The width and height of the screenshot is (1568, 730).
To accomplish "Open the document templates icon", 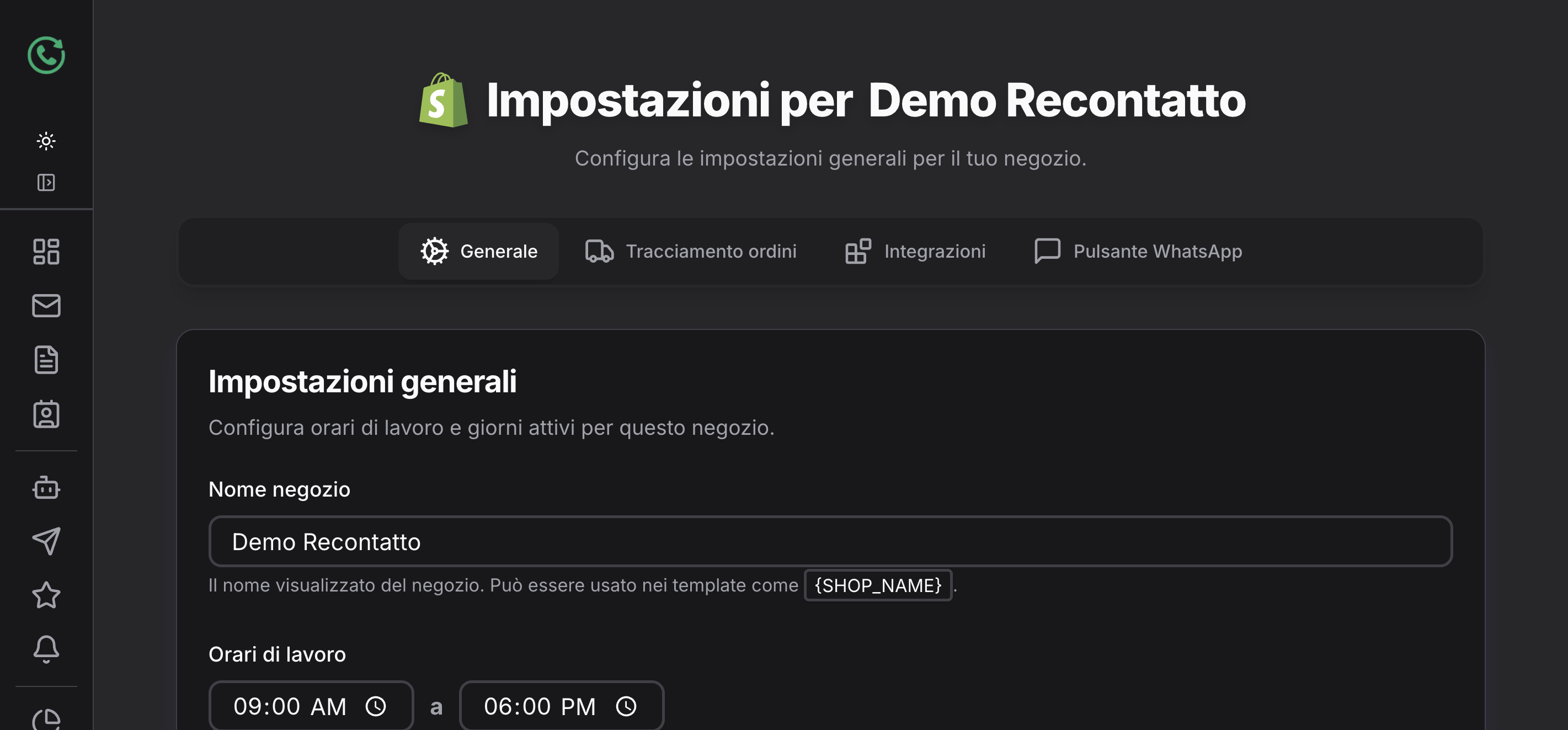I will pos(46,360).
